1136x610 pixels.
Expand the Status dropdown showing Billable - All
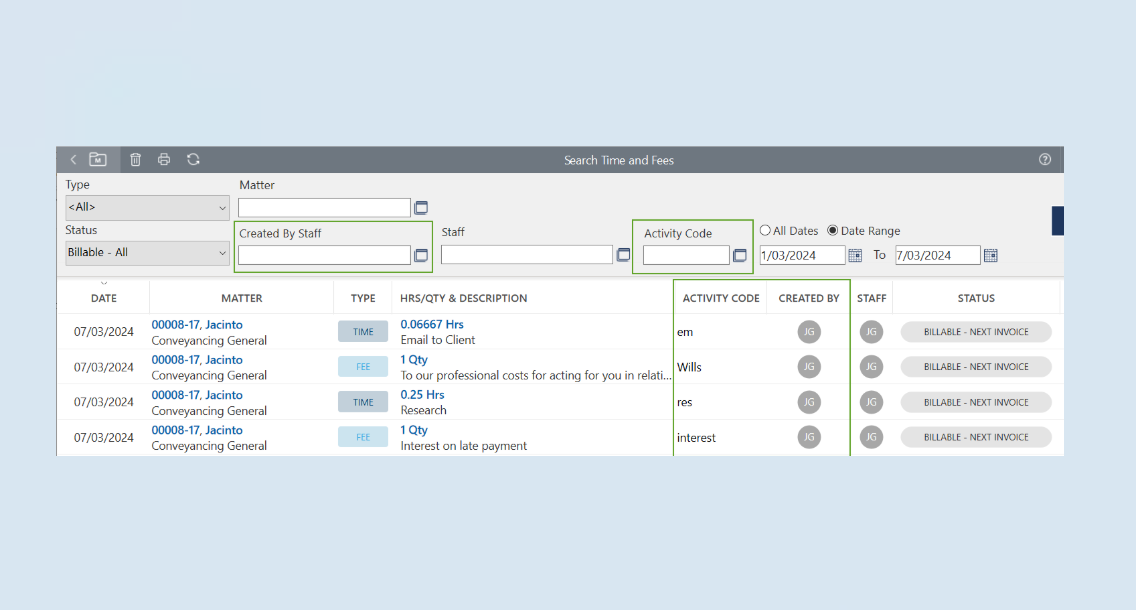point(147,253)
